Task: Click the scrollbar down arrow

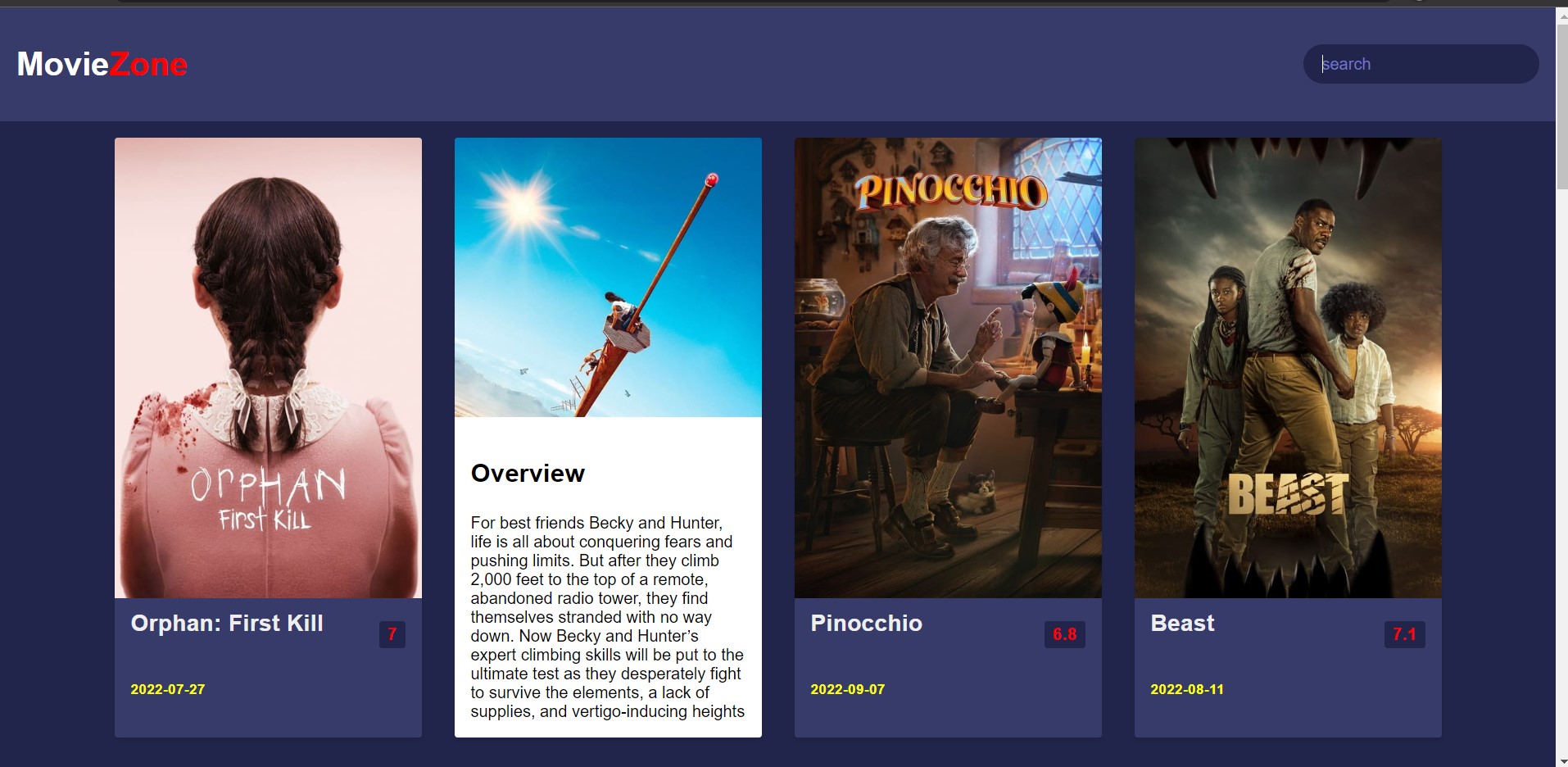Action: [1561, 760]
